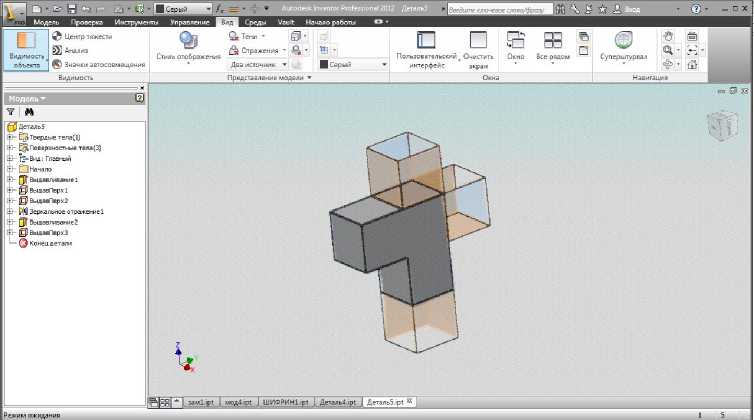This screenshot has height=420, width=754.
Task: Open the Отражения reflections dropdown
Action: 257,50
